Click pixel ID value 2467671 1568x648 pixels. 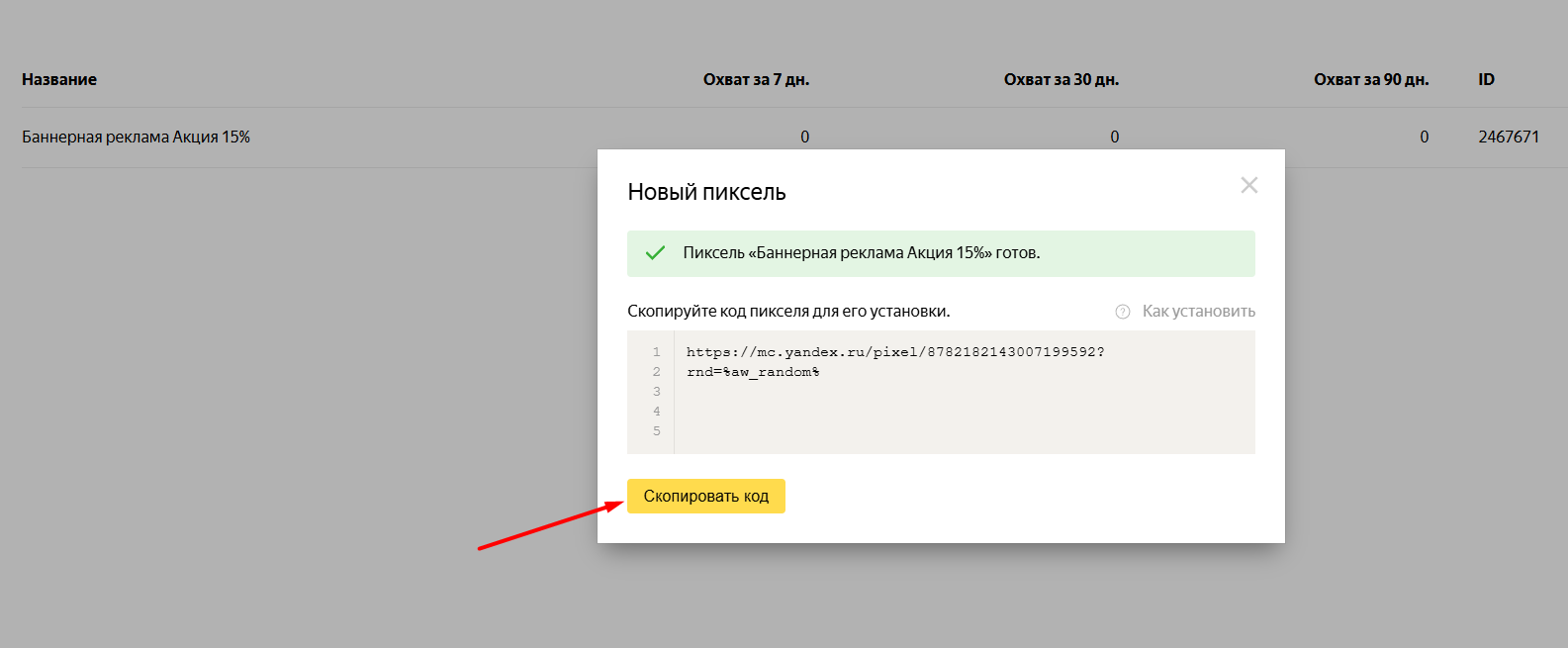coord(1509,137)
